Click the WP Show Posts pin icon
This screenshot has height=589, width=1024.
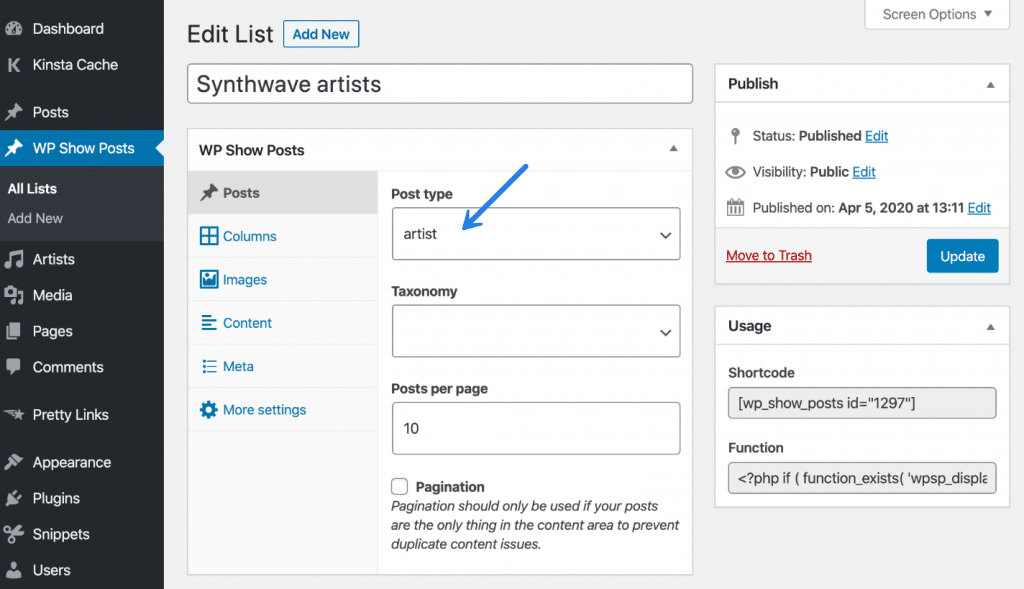click(x=14, y=148)
